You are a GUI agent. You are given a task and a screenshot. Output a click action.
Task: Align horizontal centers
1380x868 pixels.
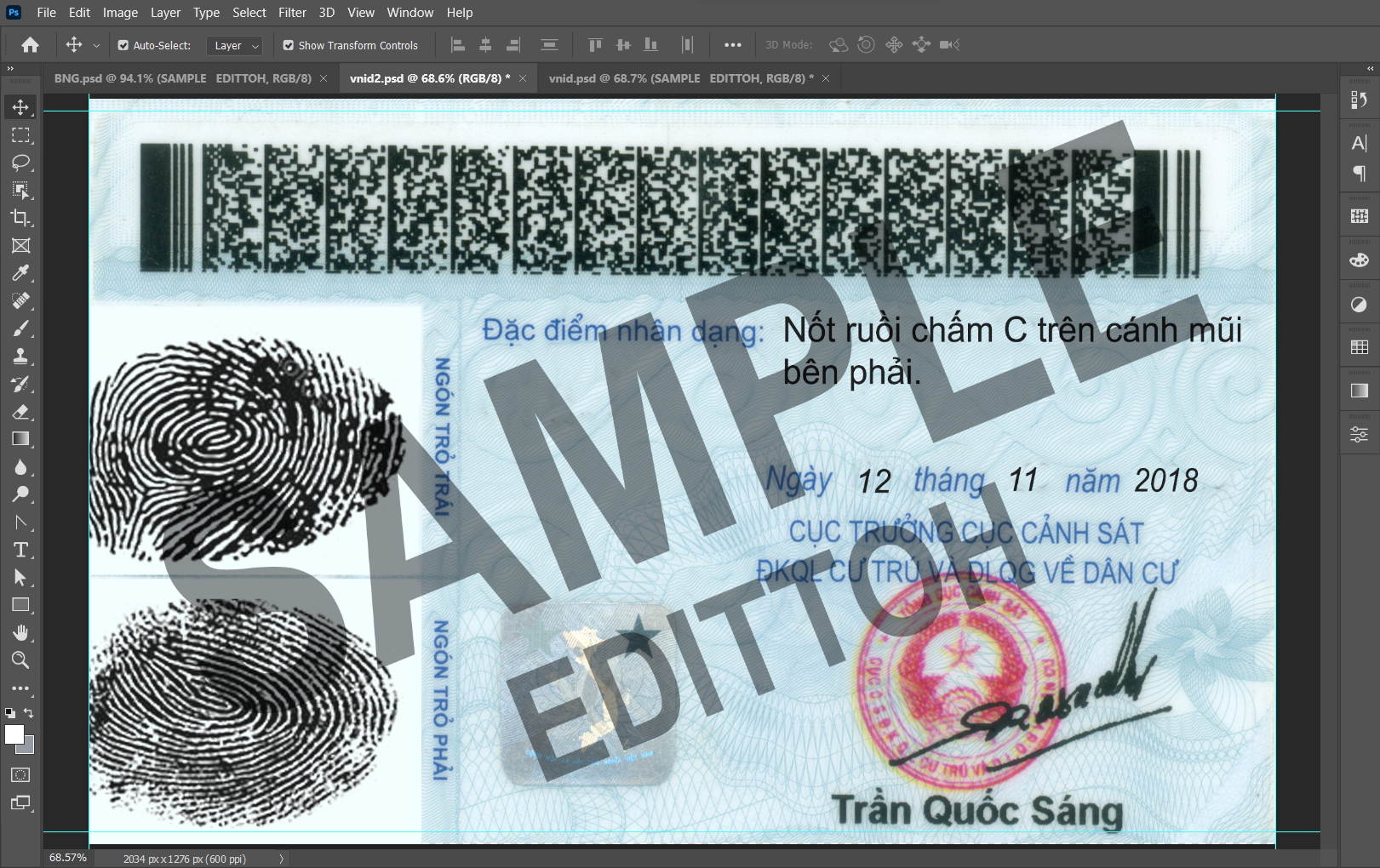coord(485,45)
